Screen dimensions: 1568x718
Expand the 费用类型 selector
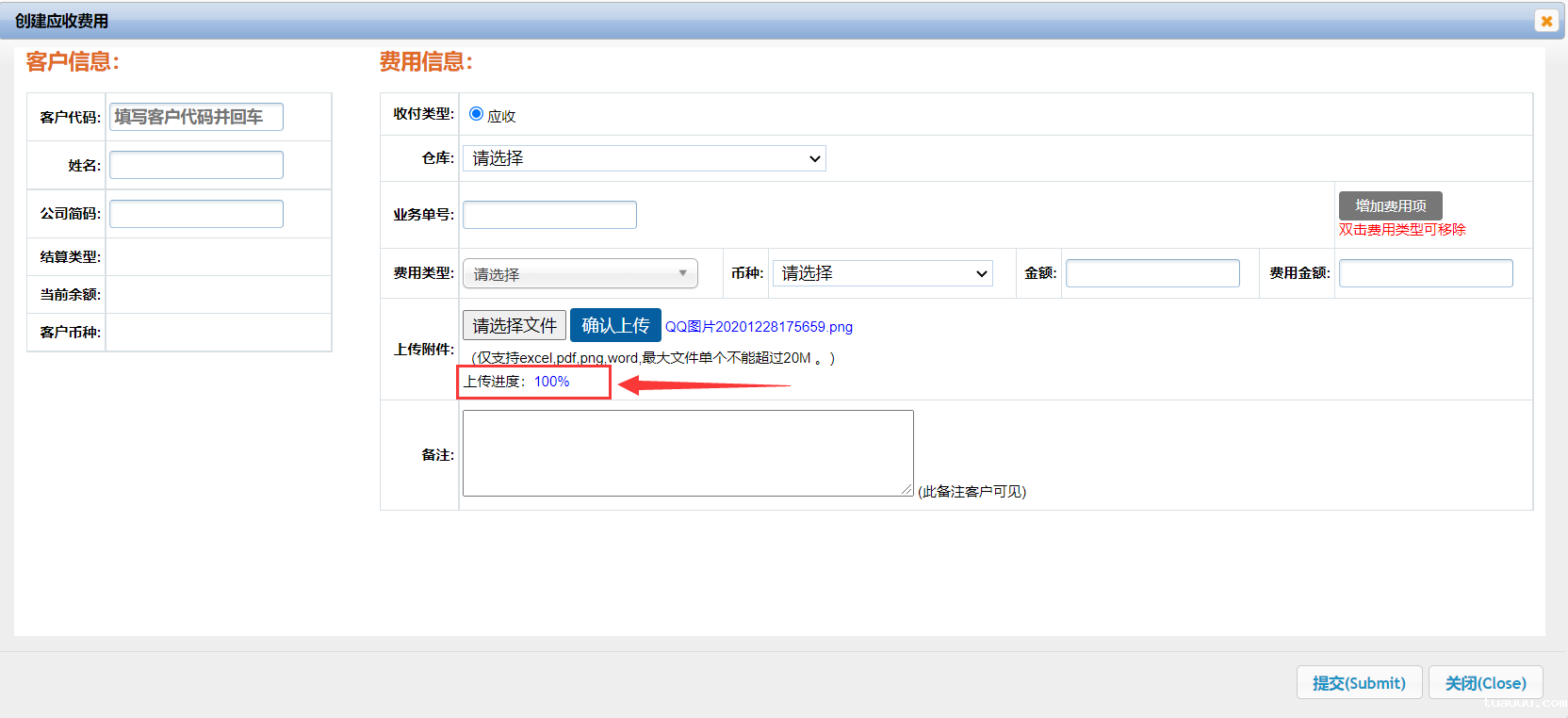(x=580, y=273)
